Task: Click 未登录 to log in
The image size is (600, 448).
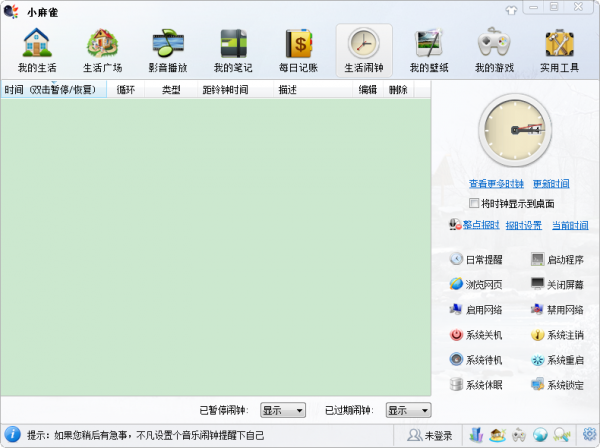Action: pyautogui.click(x=429, y=435)
